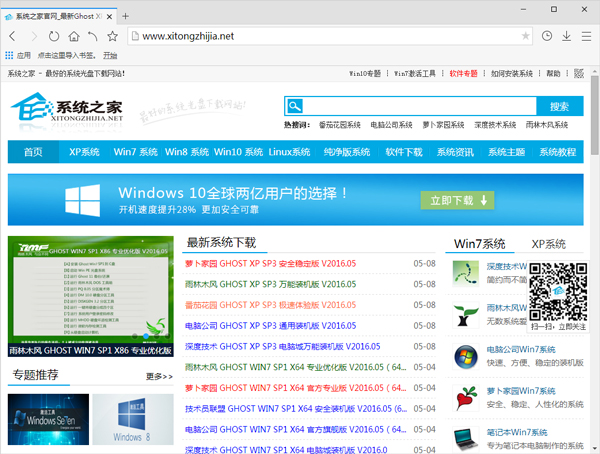Bookmark page via address bar star
This screenshot has width=600, height=454.
[525, 36]
